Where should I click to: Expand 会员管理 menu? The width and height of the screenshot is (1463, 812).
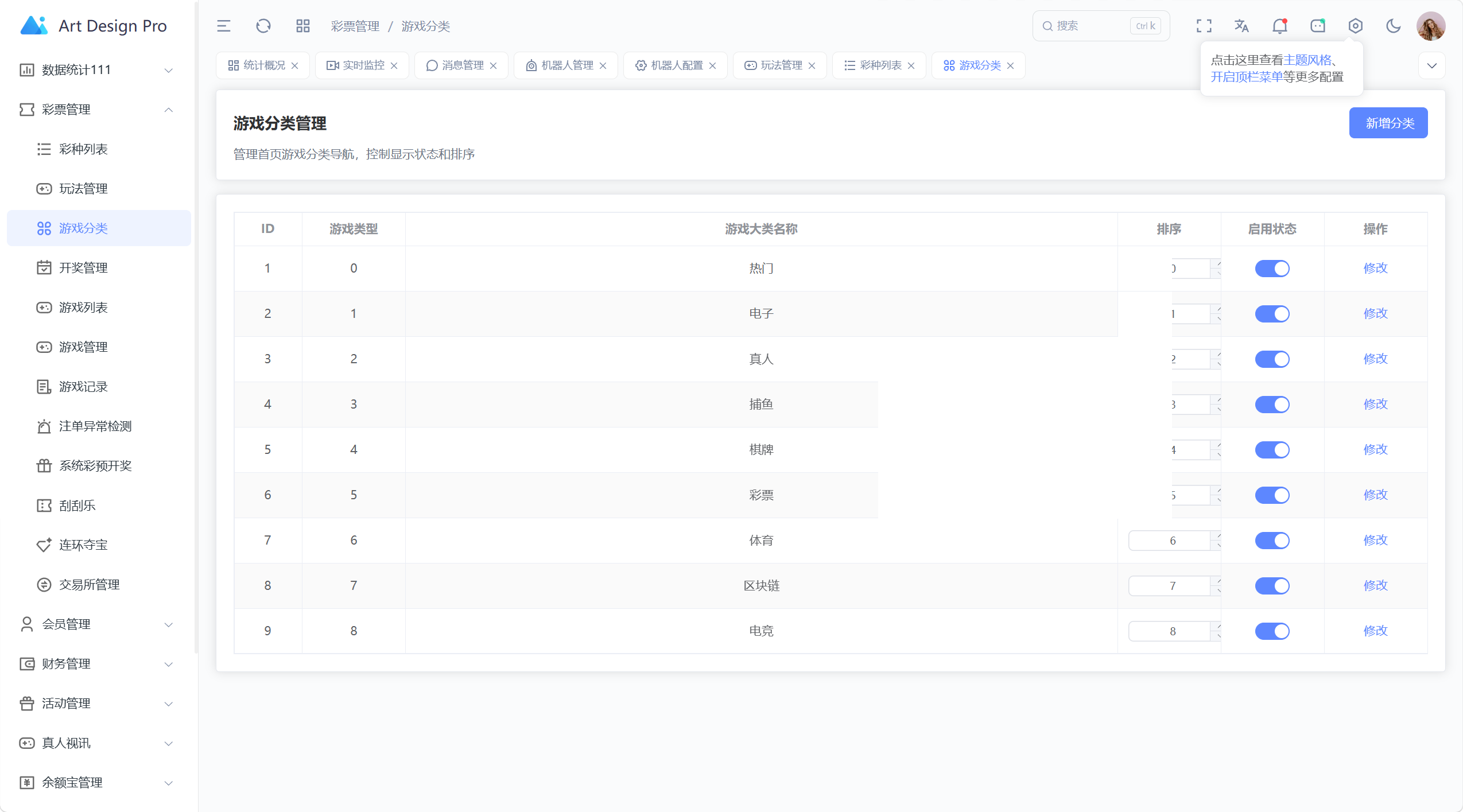point(99,624)
